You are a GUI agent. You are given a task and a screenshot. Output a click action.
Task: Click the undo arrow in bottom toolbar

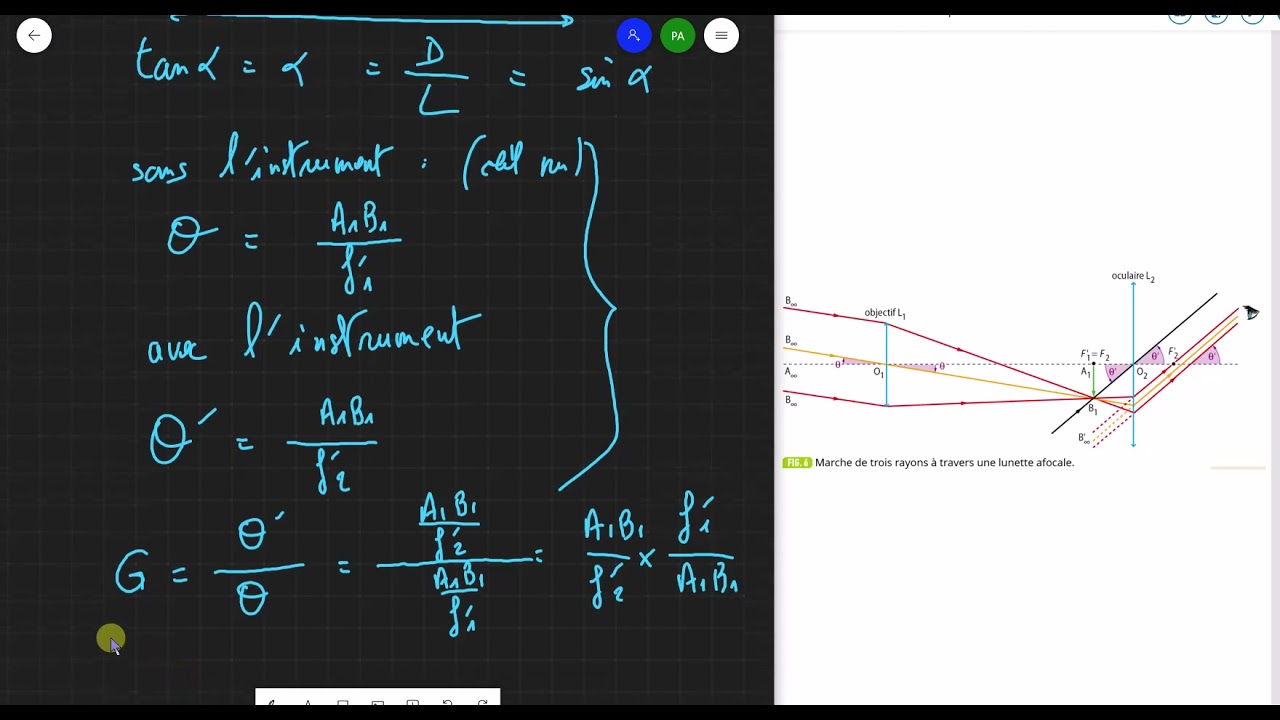(447, 702)
